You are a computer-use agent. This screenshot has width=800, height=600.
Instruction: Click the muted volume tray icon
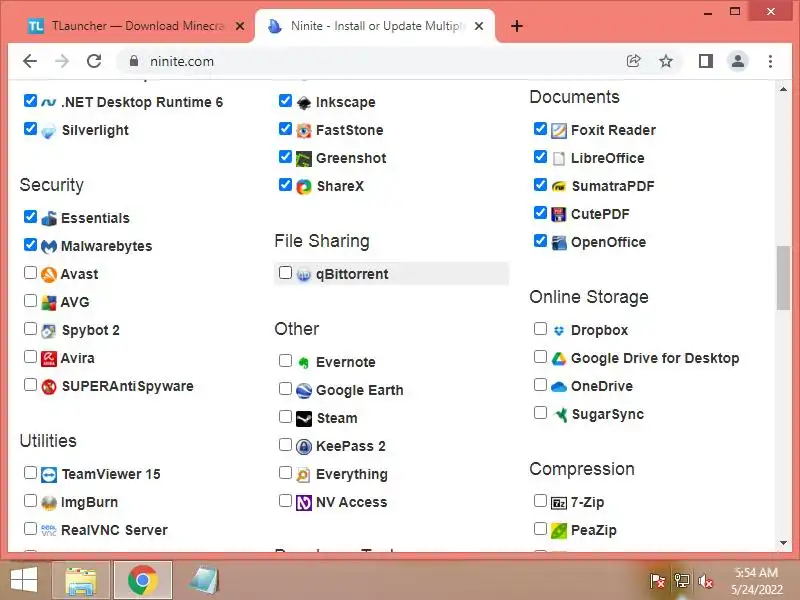click(x=706, y=581)
